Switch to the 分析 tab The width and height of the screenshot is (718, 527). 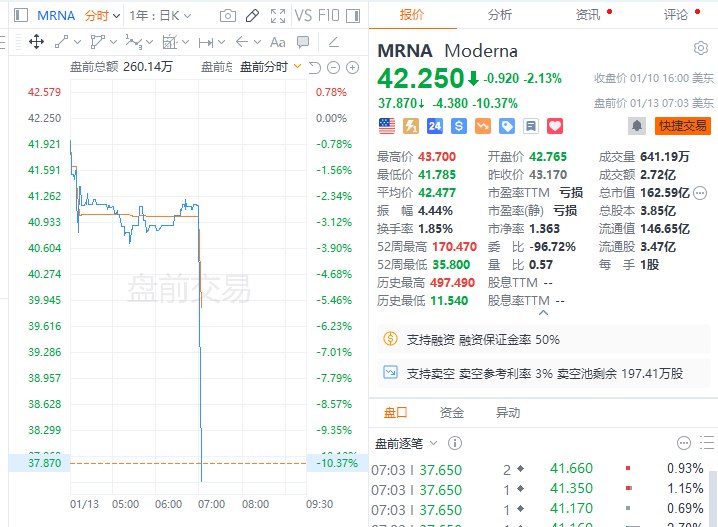click(x=500, y=15)
